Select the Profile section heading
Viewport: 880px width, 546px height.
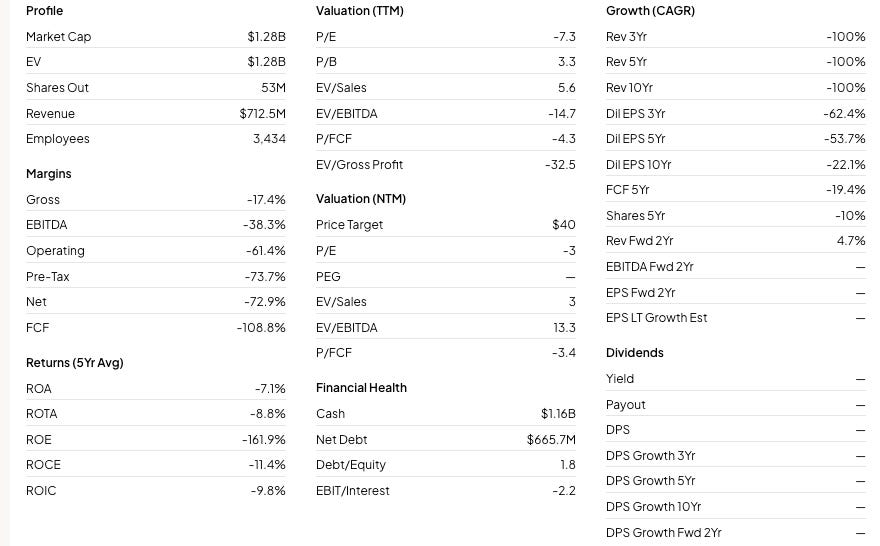44,11
